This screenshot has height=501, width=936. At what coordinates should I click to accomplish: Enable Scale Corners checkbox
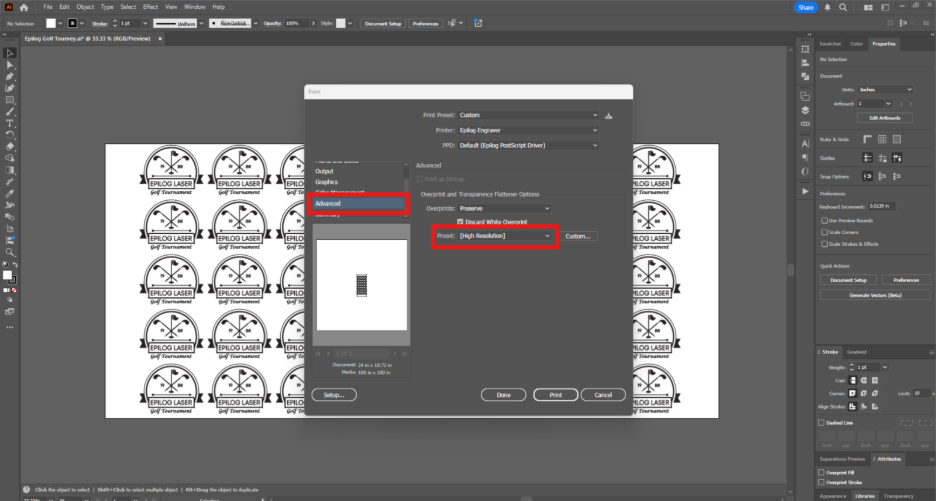(824, 232)
